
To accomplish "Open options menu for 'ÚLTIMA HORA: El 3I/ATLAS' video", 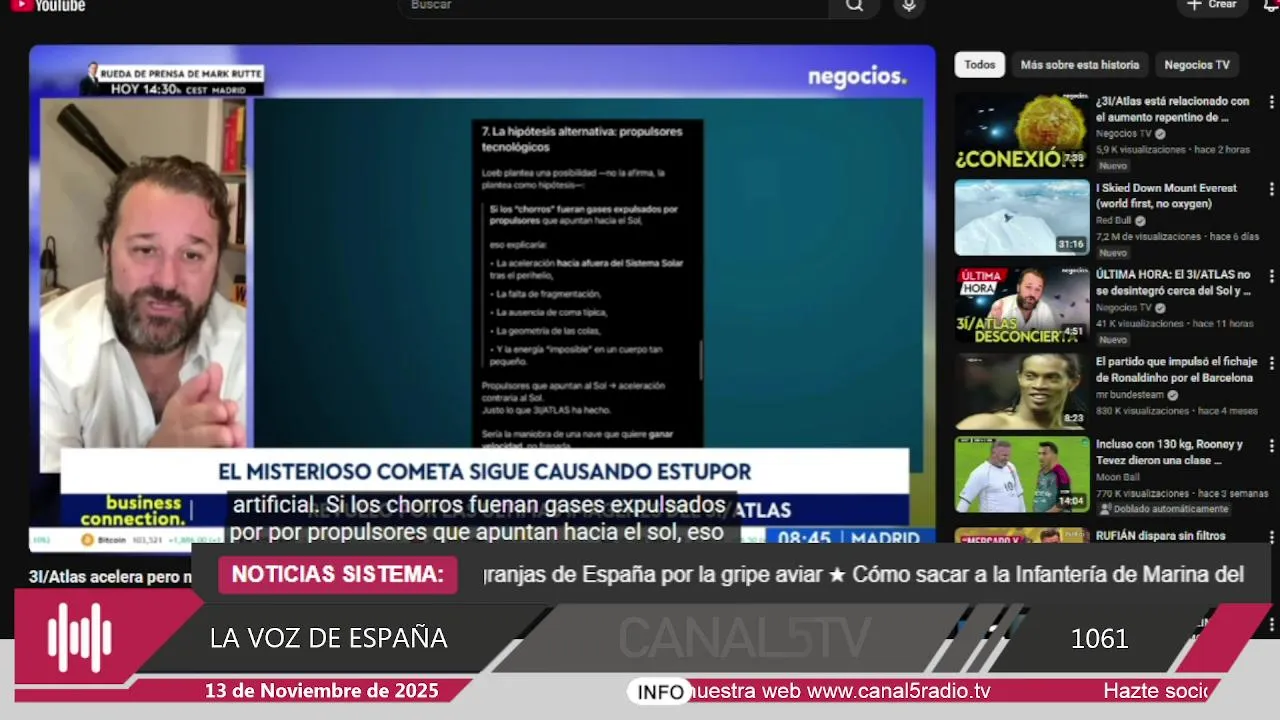I will pos(1271,276).
